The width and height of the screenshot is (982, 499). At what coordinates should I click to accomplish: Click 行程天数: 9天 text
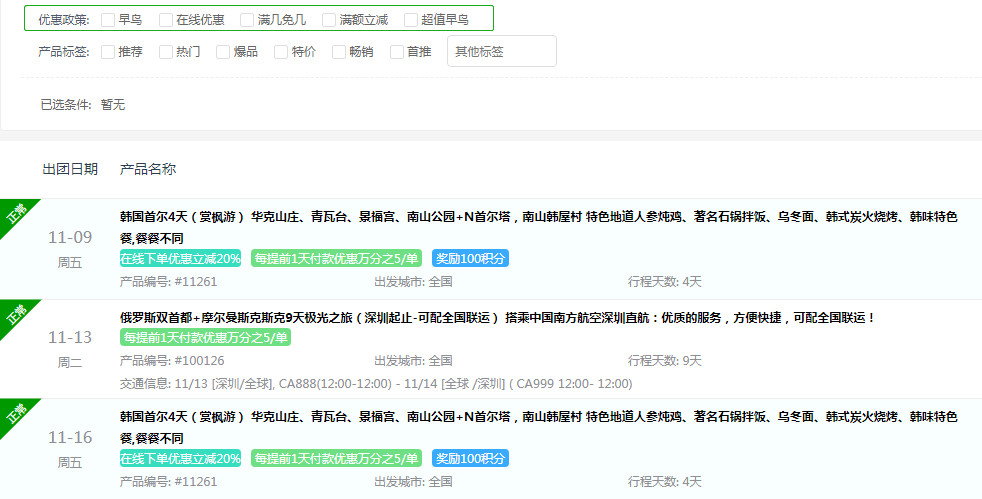665,361
